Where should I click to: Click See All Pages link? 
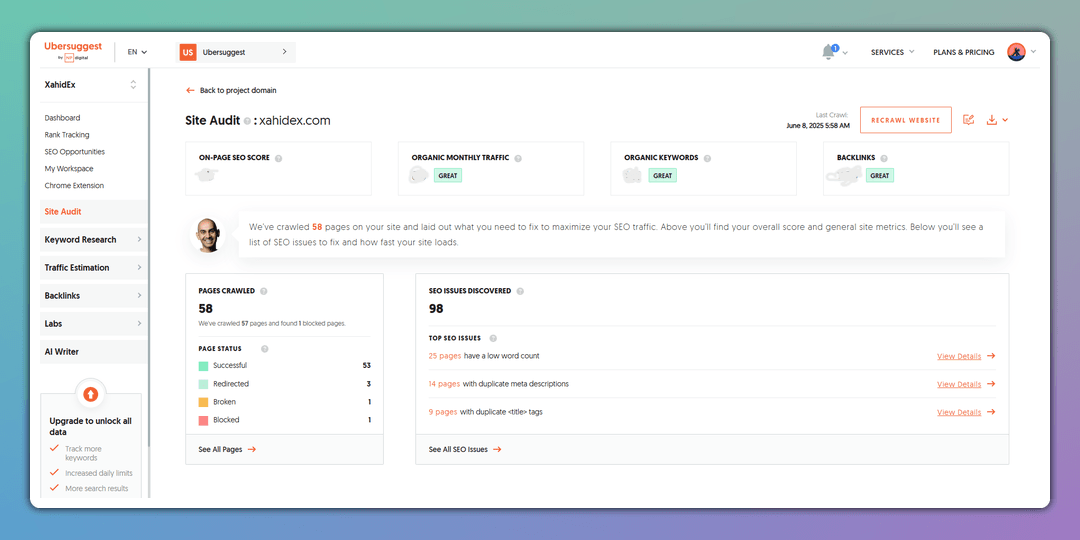pos(227,449)
